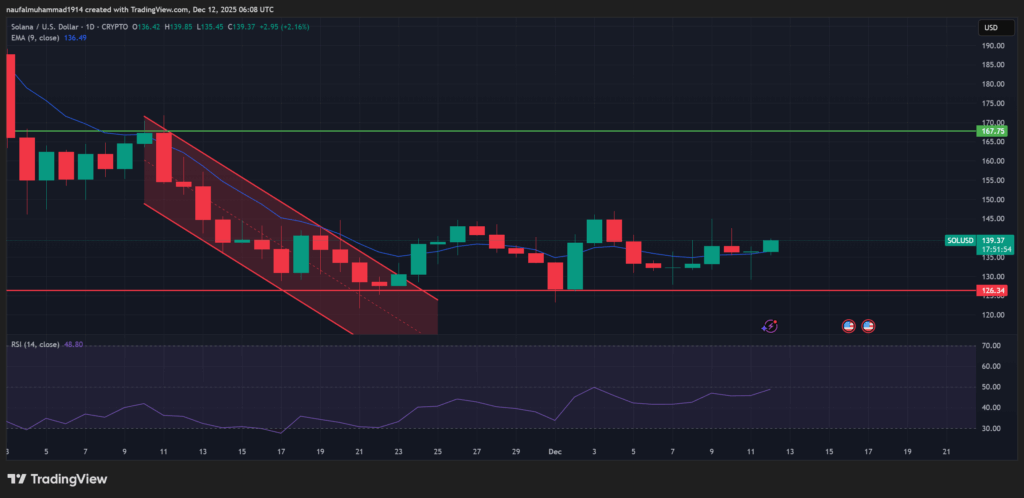Click the naufalmuhammad1914 author attribution text
The height and width of the screenshot is (498, 1024).
(48, 9)
